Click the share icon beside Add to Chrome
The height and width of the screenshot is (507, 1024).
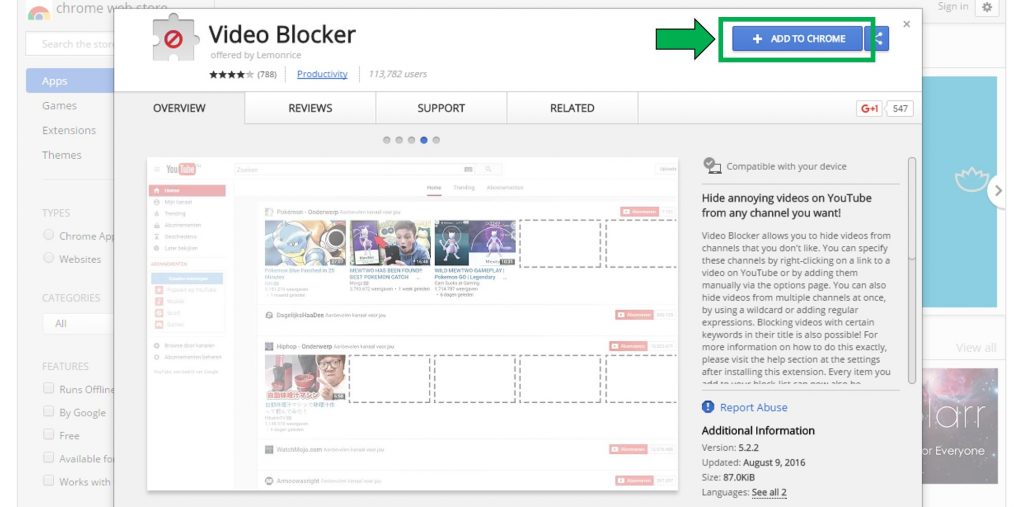(878, 39)
